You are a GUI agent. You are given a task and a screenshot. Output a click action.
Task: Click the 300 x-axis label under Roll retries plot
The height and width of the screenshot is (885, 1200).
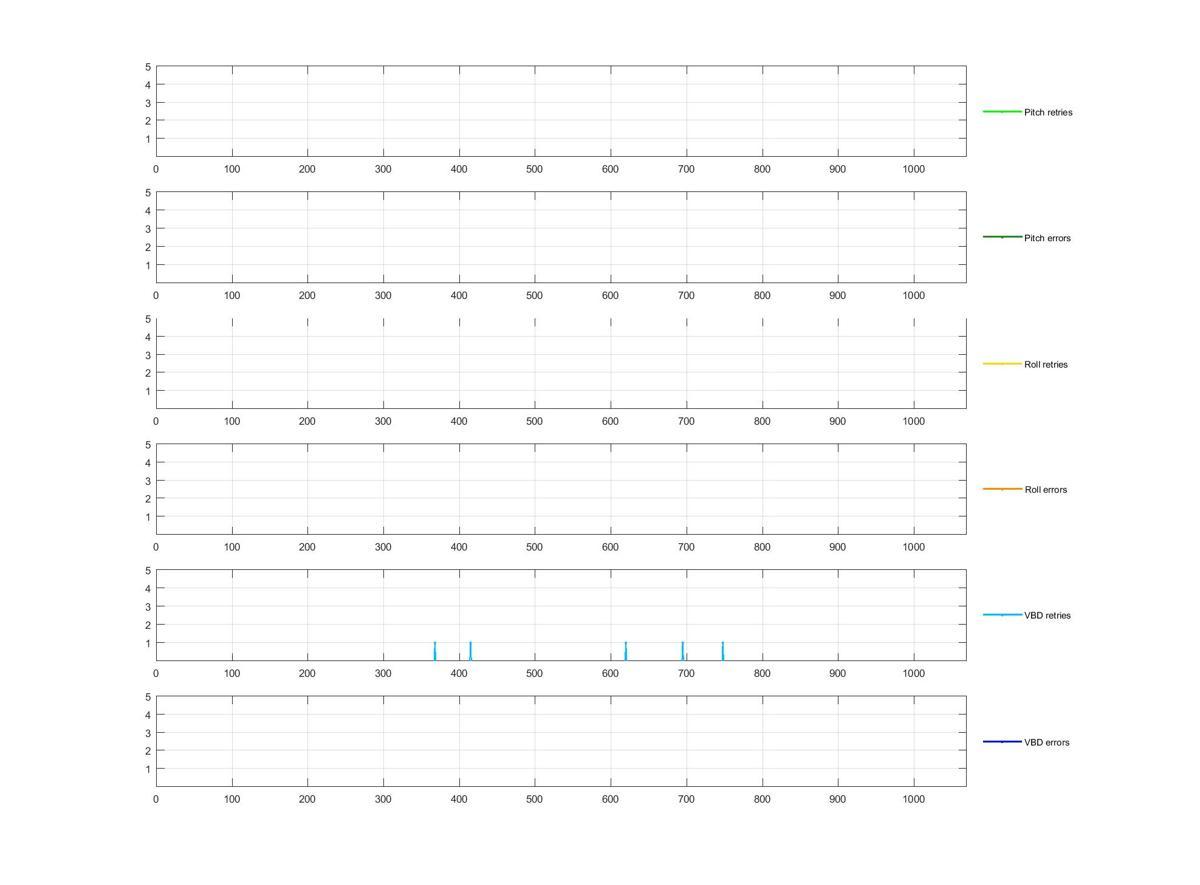click(383, 422)
